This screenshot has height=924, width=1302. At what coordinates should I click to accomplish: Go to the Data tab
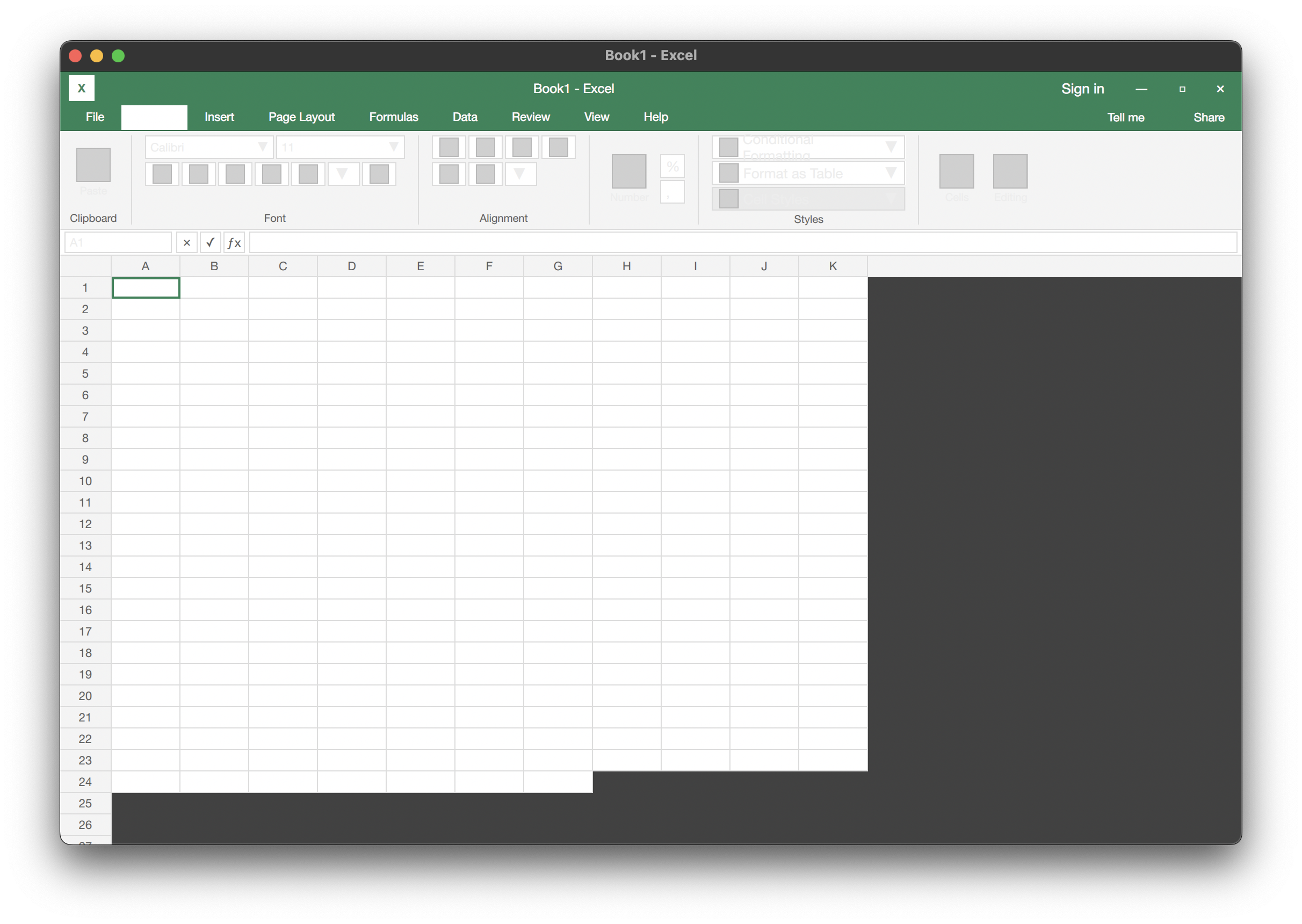coord(465,117)
